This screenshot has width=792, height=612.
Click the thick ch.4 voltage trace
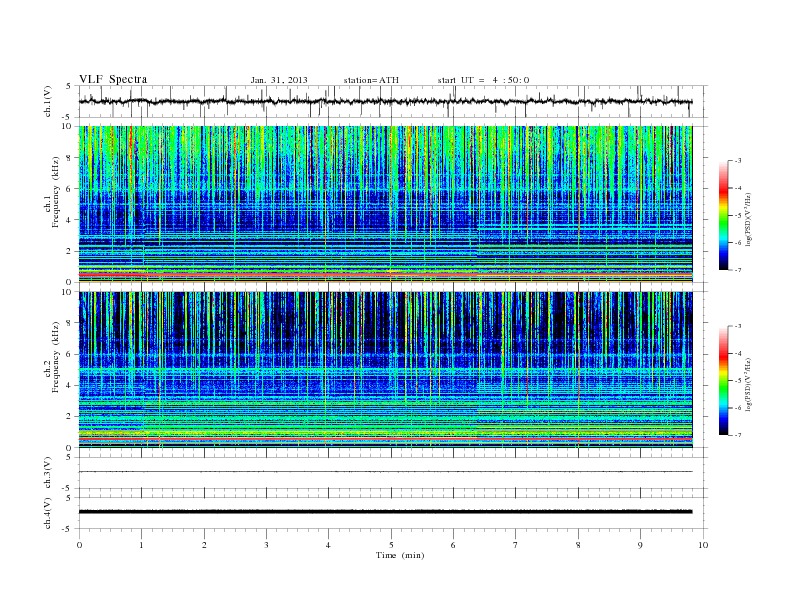385,512
